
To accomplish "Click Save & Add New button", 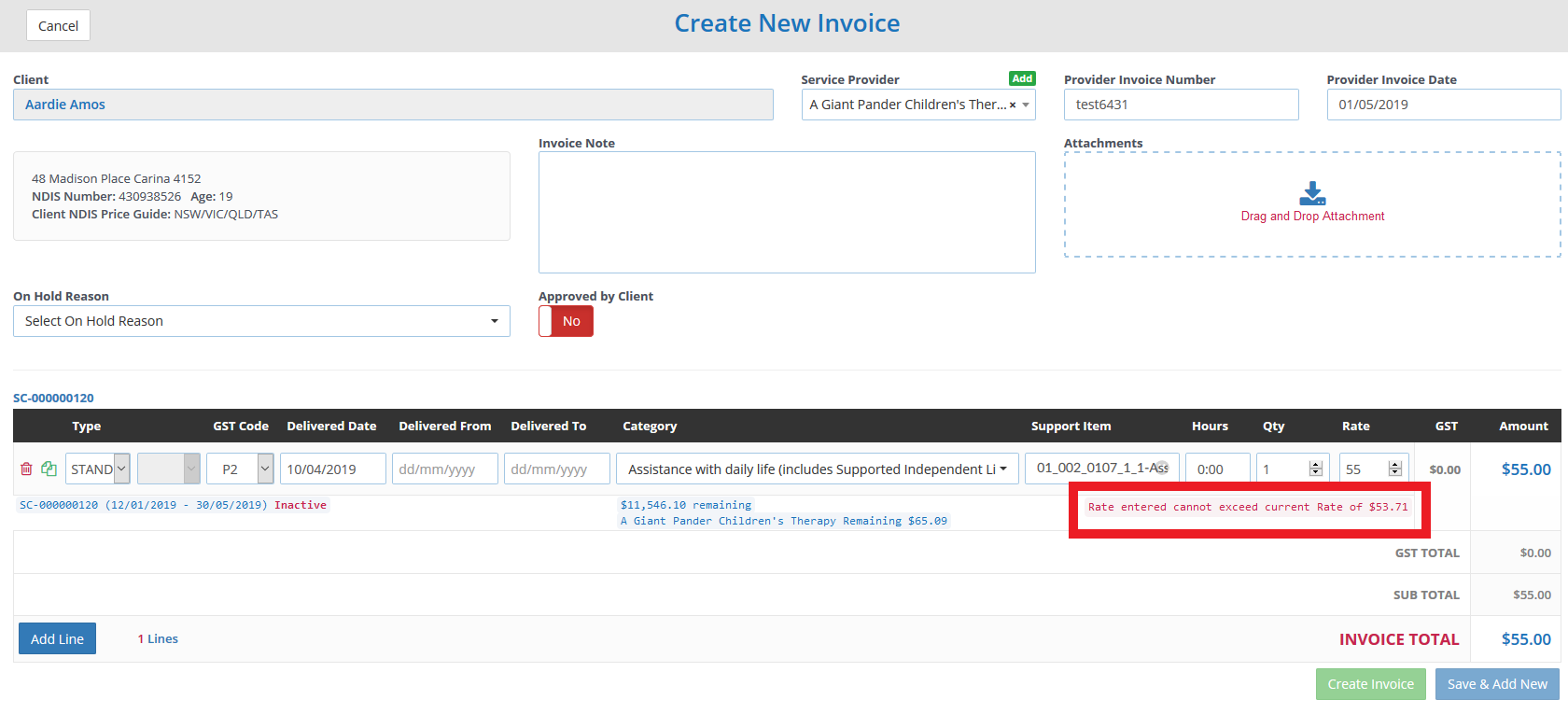I will 1497,684.
